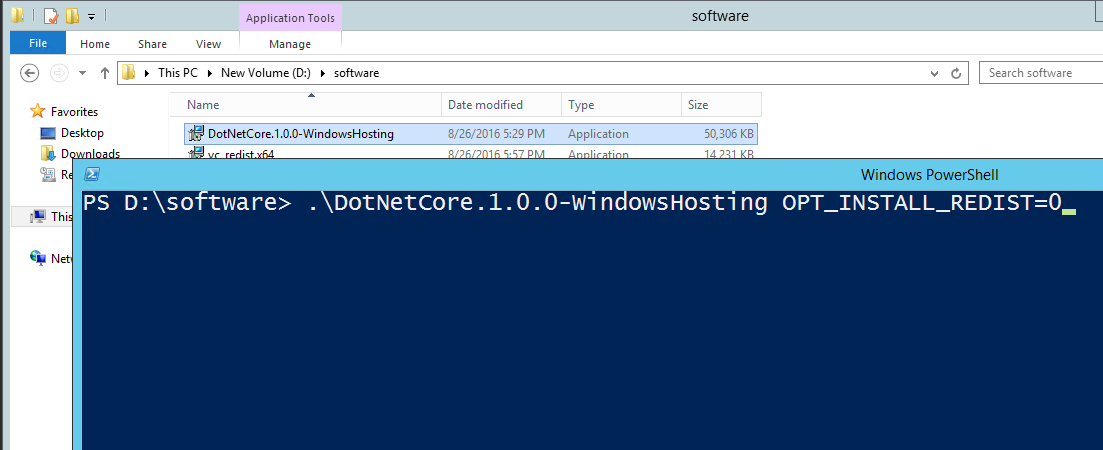Select the Application Tools contextual tab header
Screen dimensions: 1103x450
[290, 18]
